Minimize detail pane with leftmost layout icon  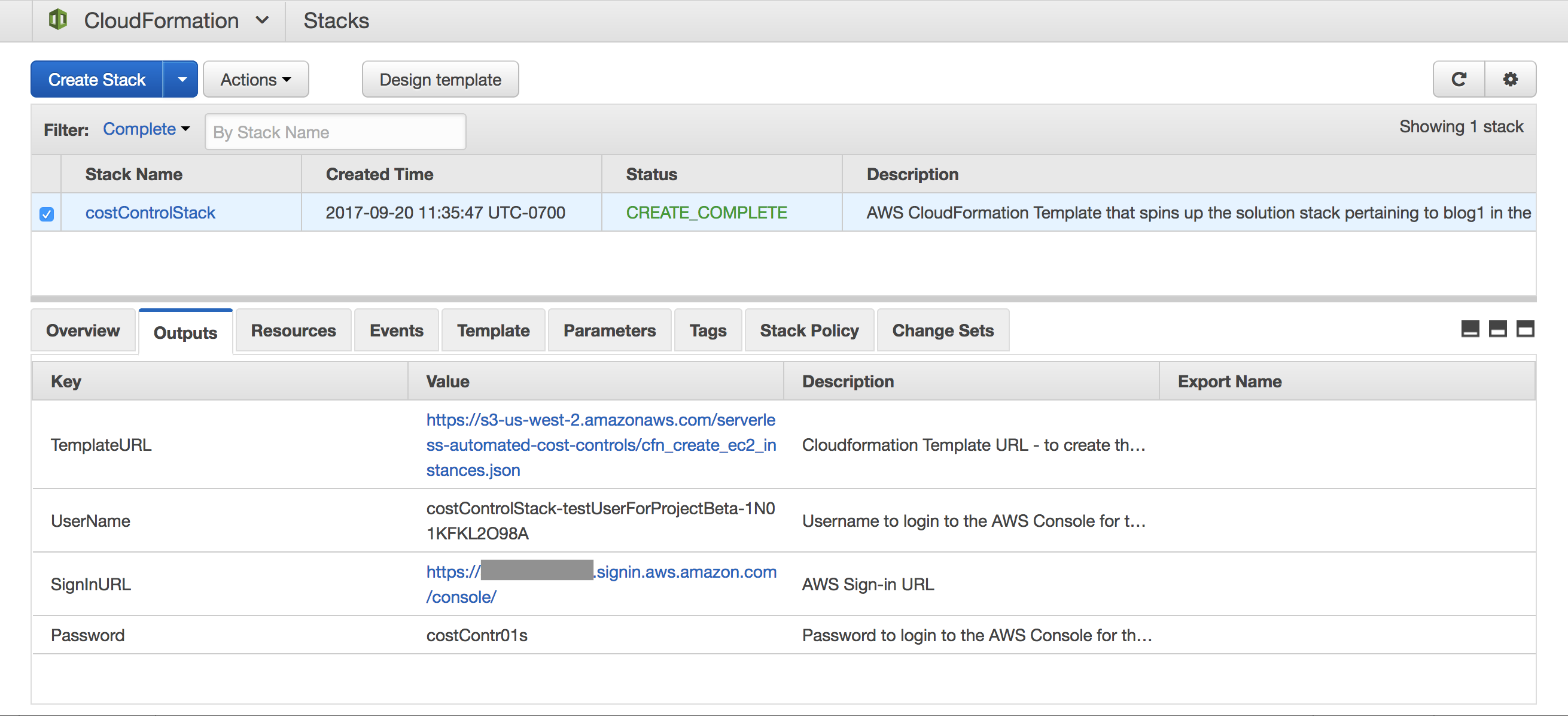click(1470, 329)
